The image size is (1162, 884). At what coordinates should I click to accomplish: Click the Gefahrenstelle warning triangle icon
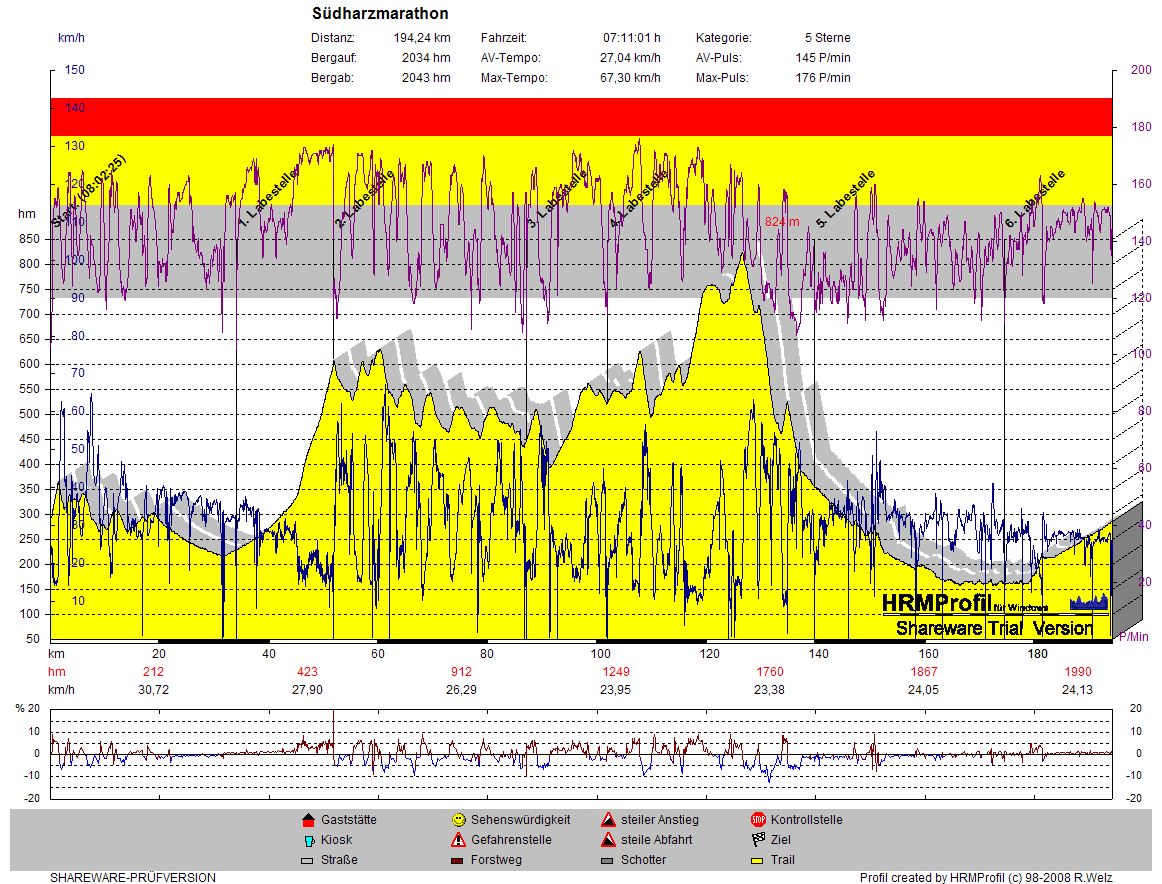point(458,840)
